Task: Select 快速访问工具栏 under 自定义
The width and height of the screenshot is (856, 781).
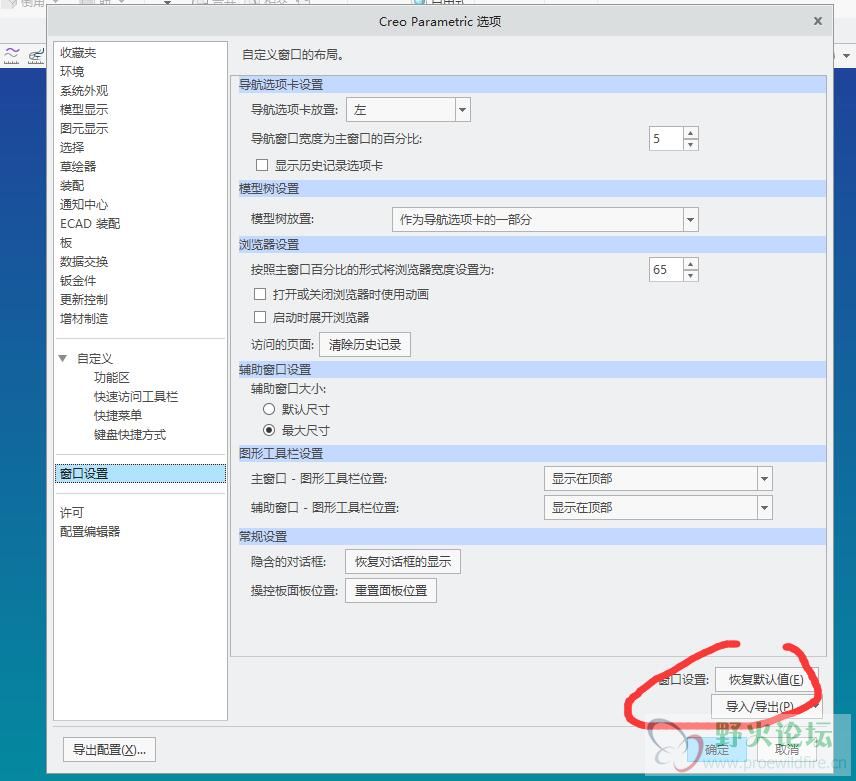Action: [136, 397]
